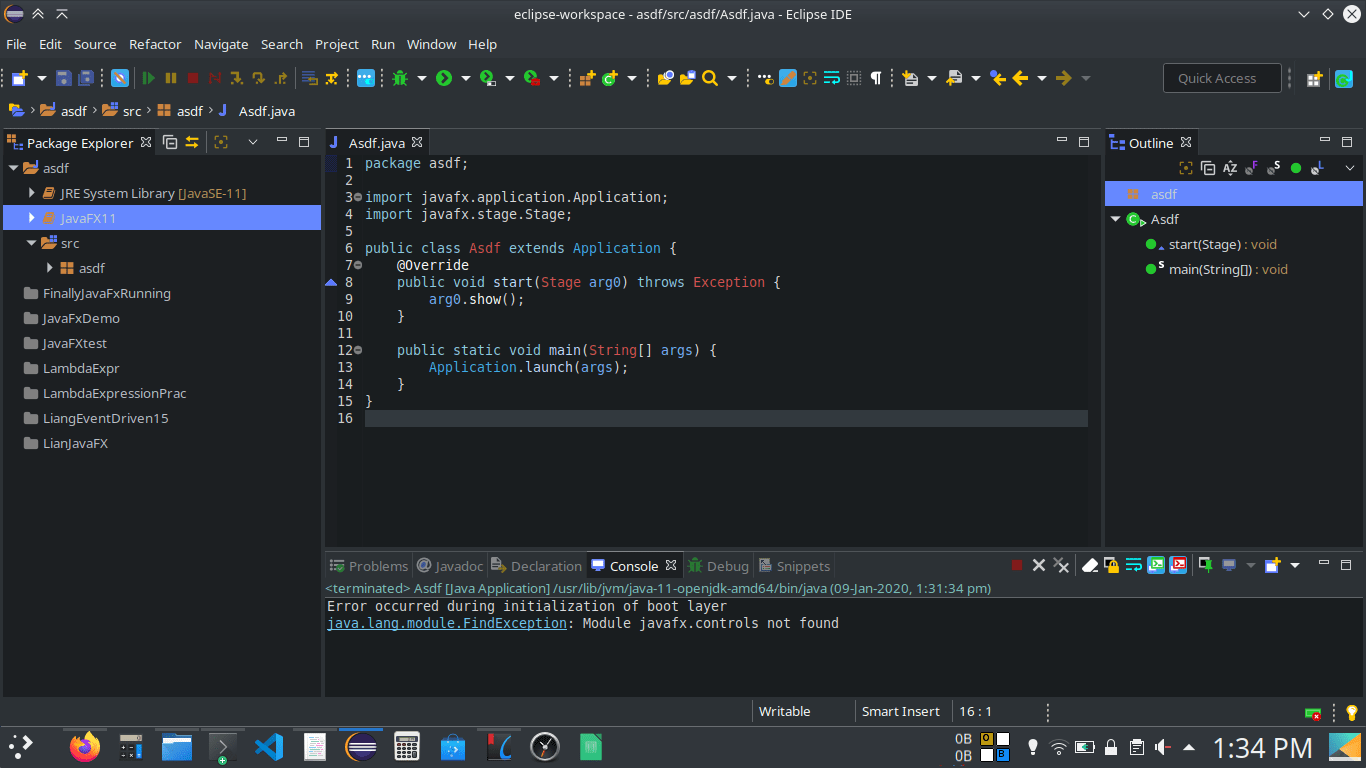Click the Smart Insert status bar control
Viewport: 1366px width, 768px height.
click(x=901, y=711)
